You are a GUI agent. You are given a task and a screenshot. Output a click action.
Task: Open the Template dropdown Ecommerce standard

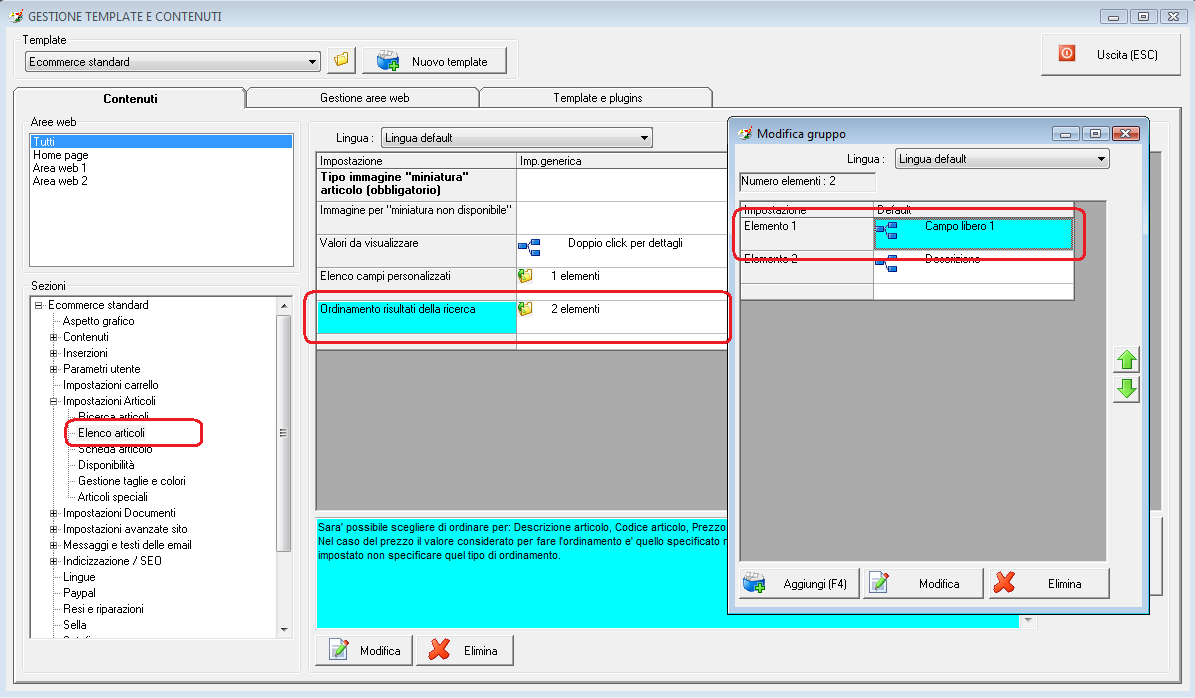coord(172,62)
